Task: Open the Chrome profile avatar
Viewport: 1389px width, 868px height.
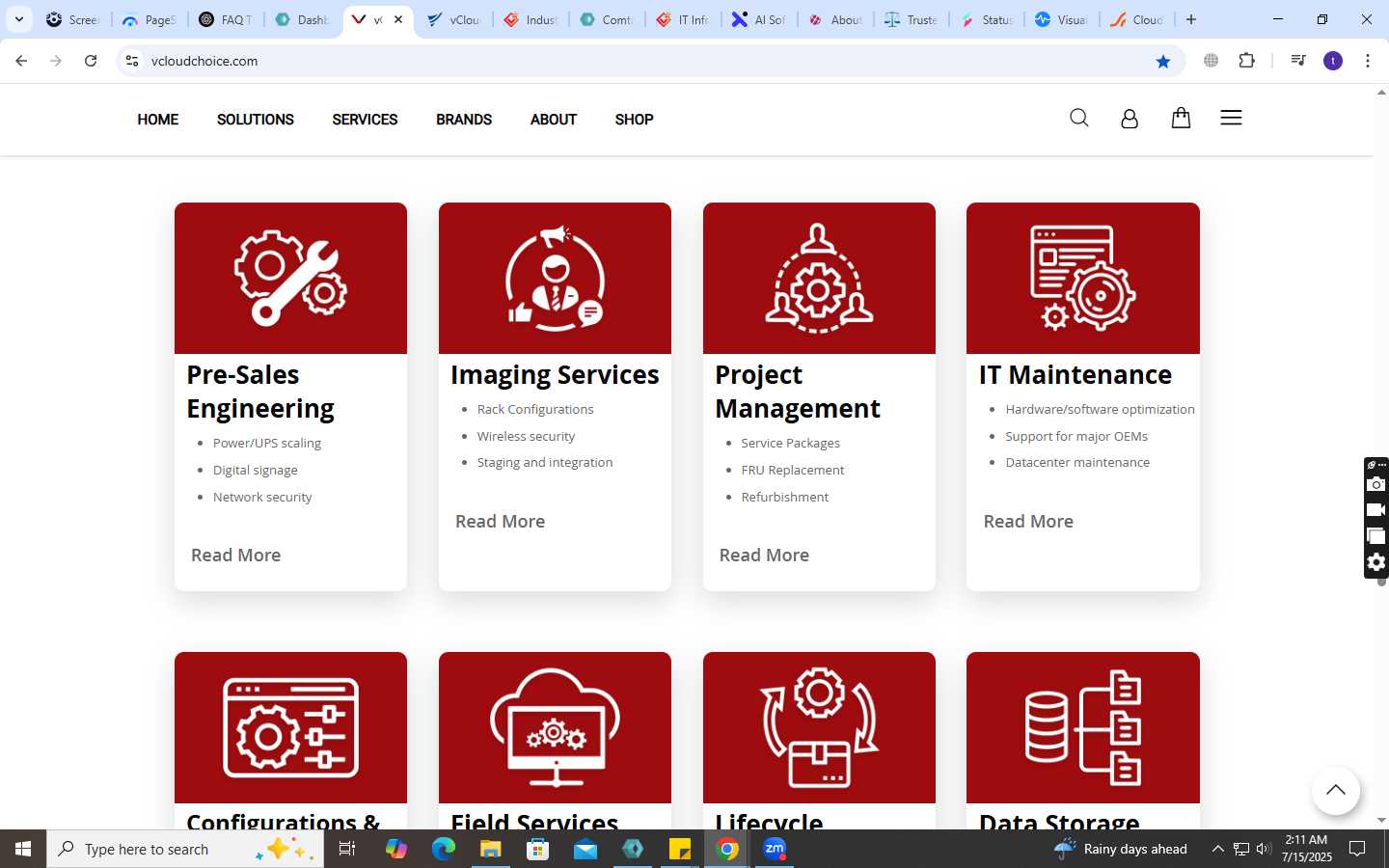Action: click(x=1333, y=61)
